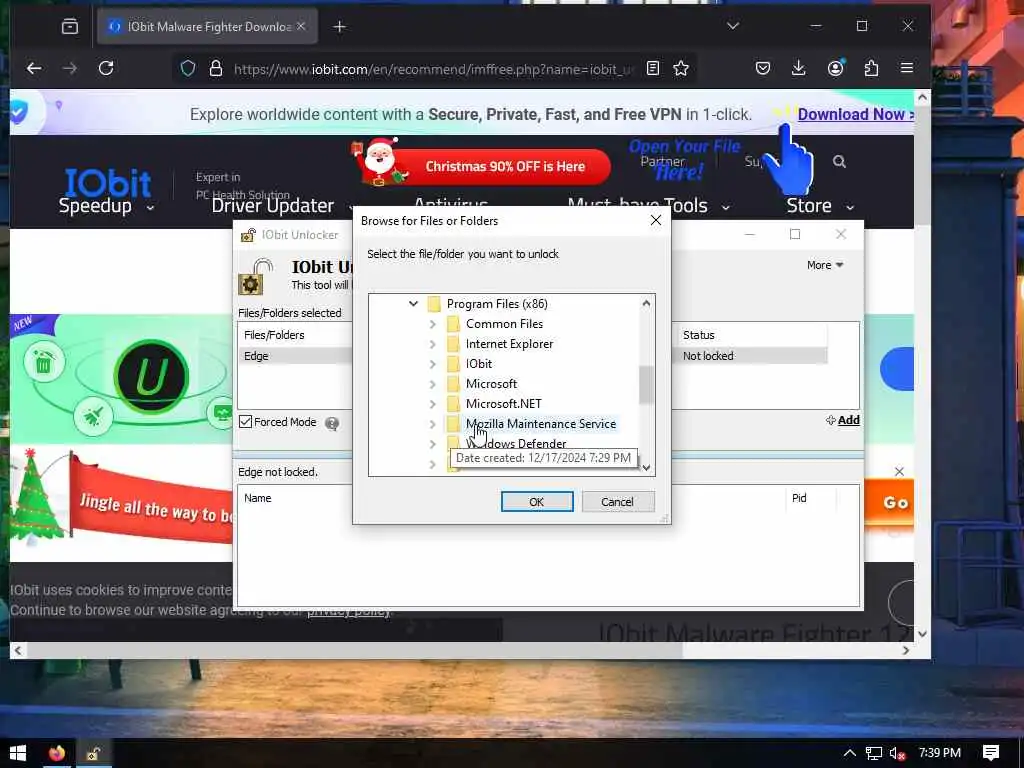
Task: Expand the Microsoft.NET folder node
Action: click(x=432, y=404)
